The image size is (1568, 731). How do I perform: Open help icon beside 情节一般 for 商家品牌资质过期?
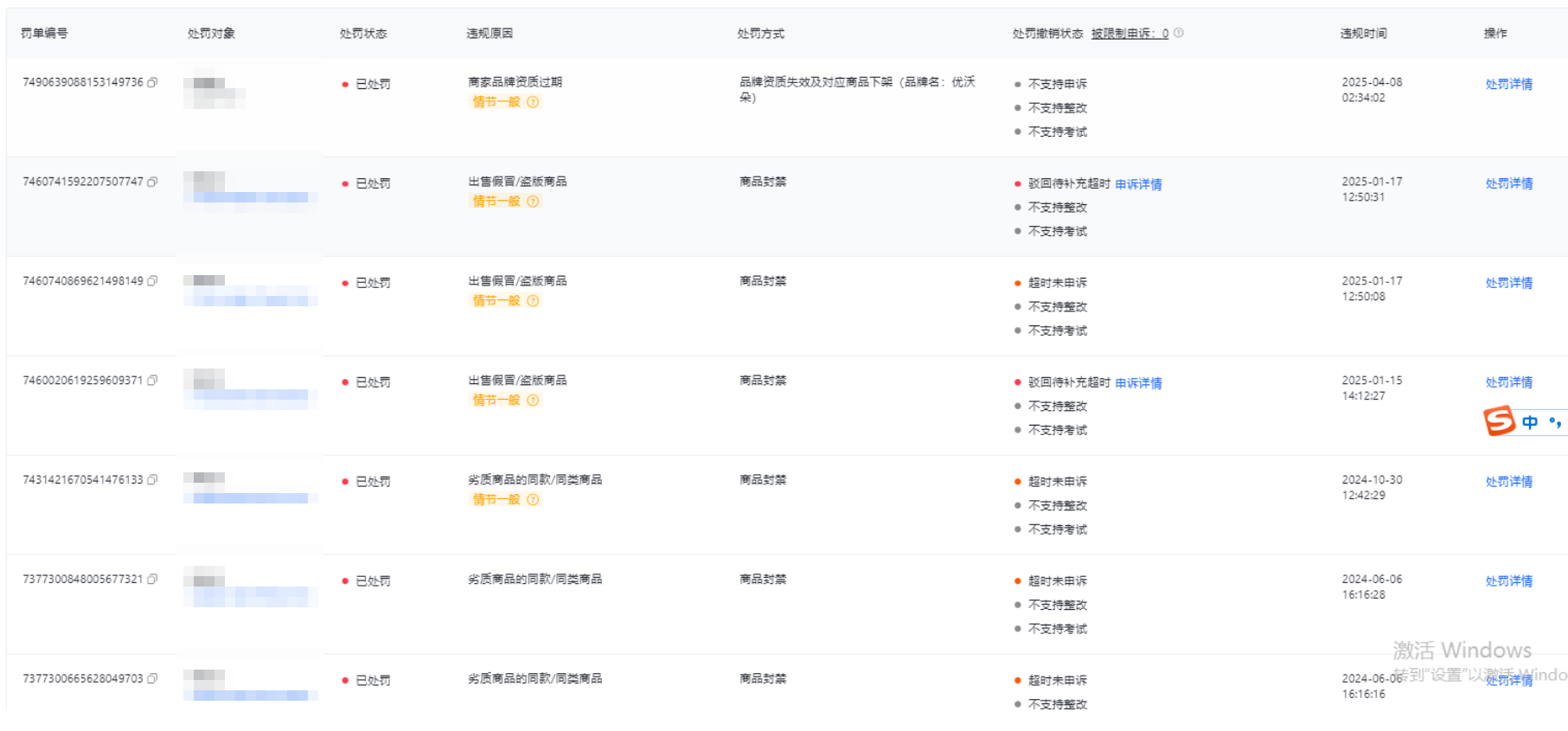[533, 102]
